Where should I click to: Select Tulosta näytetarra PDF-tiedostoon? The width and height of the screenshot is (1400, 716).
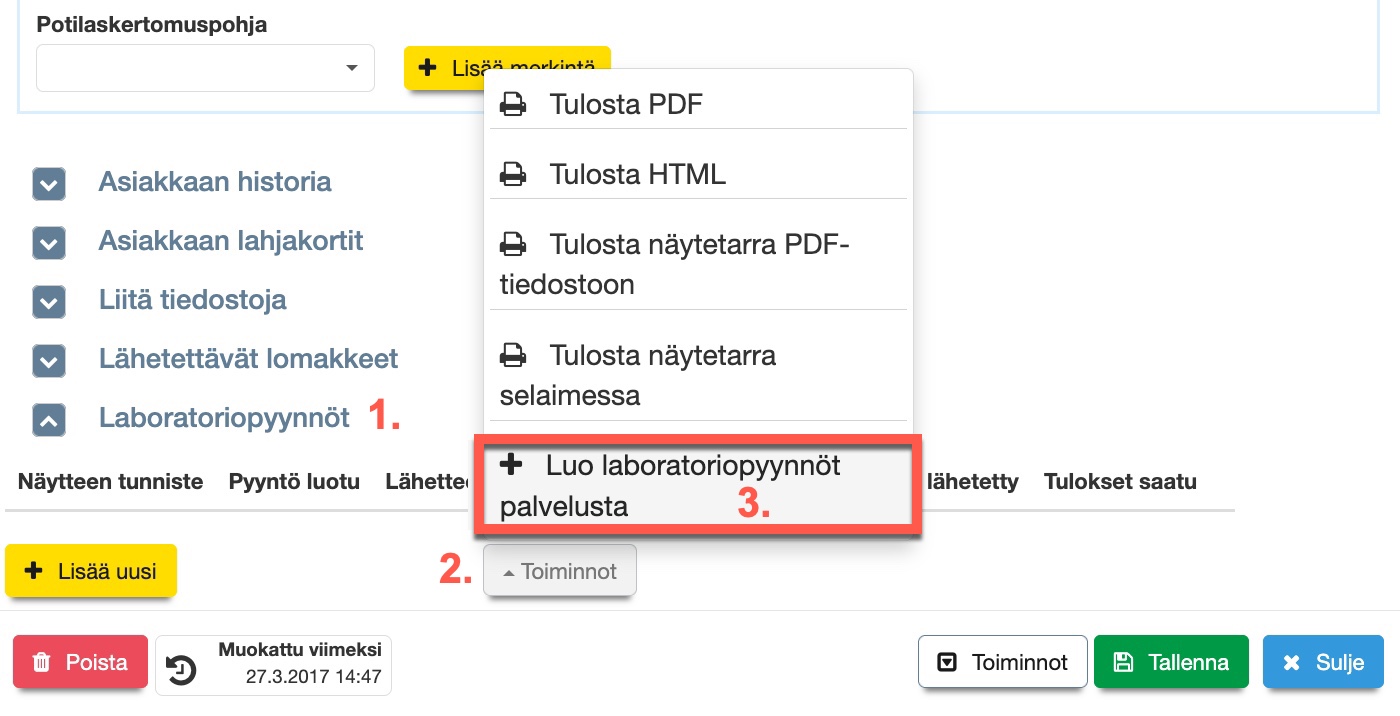pyautogui.click(x=697, y=264)
